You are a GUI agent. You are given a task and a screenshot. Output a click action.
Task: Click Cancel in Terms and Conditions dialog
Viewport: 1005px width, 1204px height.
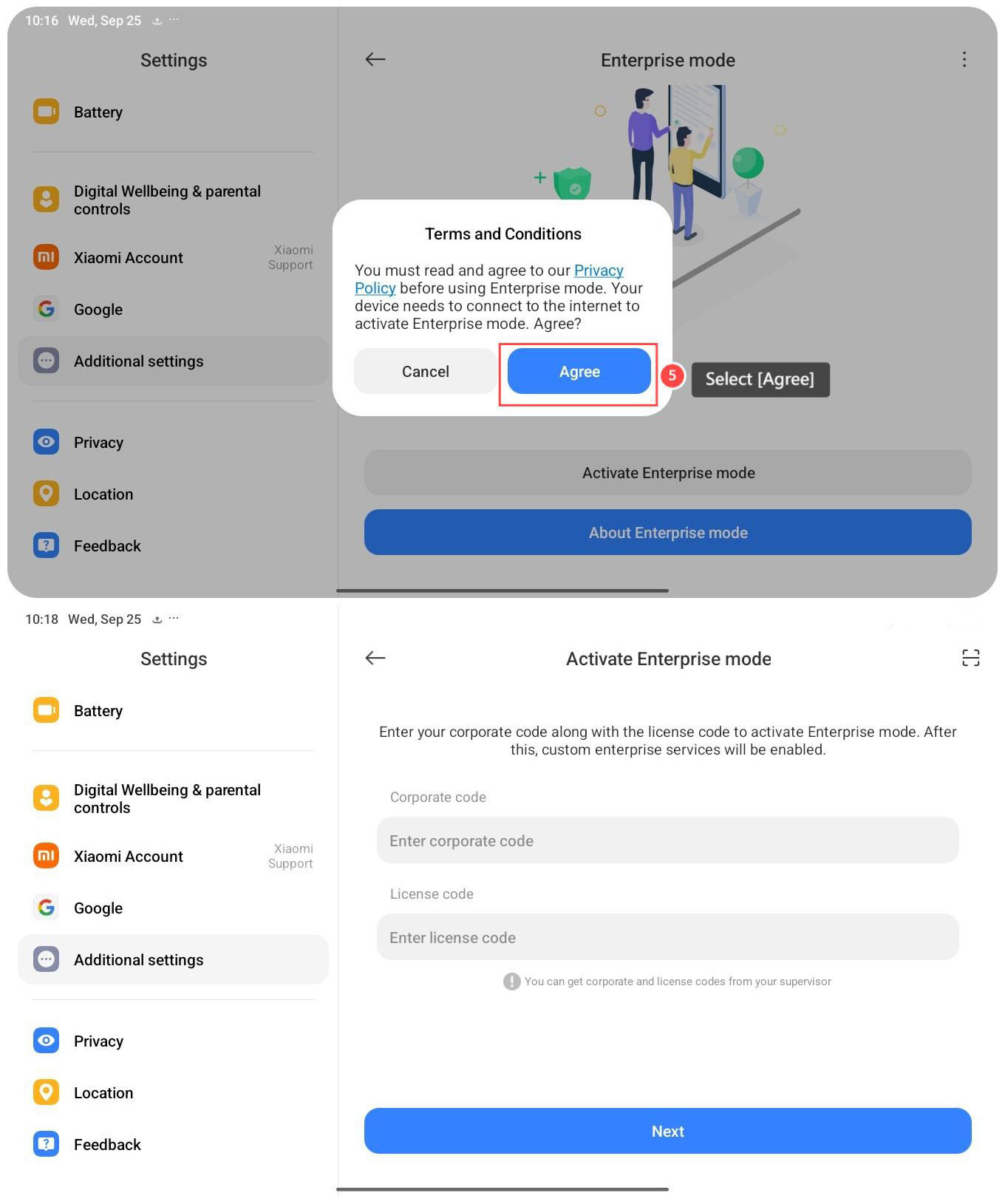pyautogui.click(x=425, y=372)
